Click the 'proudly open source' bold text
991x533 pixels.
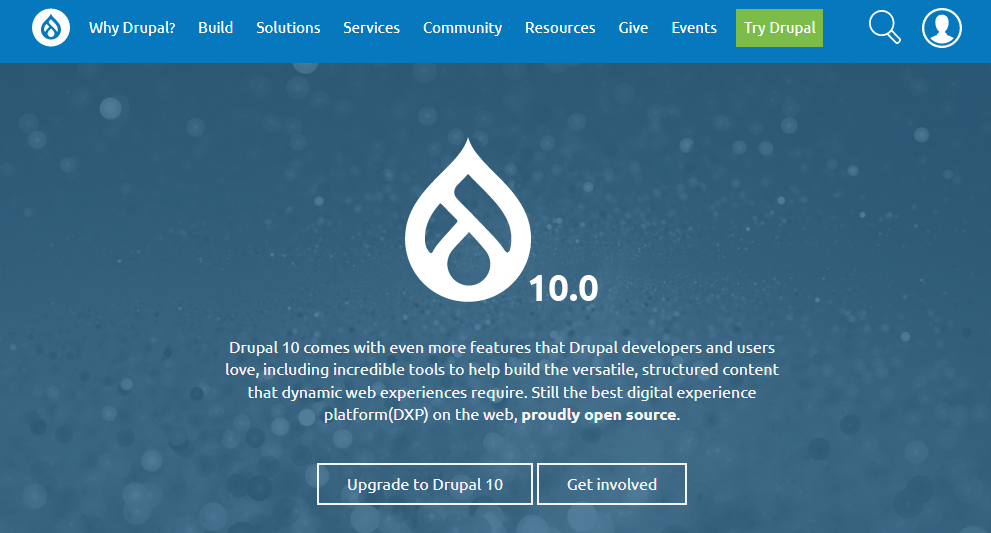pyautogui.click(x=599, y=415)
